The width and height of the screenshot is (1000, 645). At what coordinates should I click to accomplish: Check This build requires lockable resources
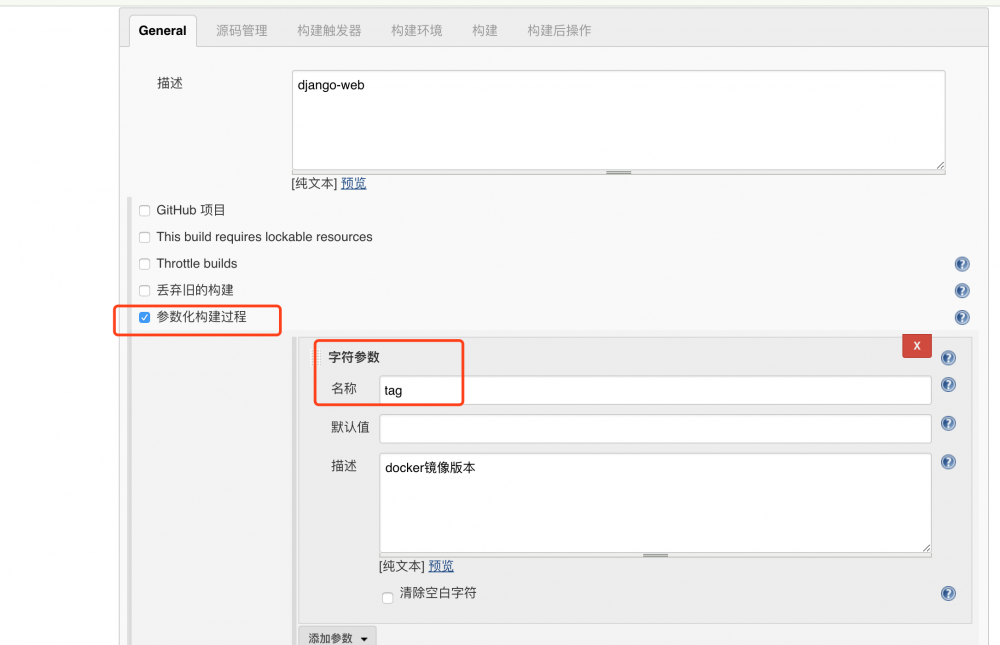144,237
